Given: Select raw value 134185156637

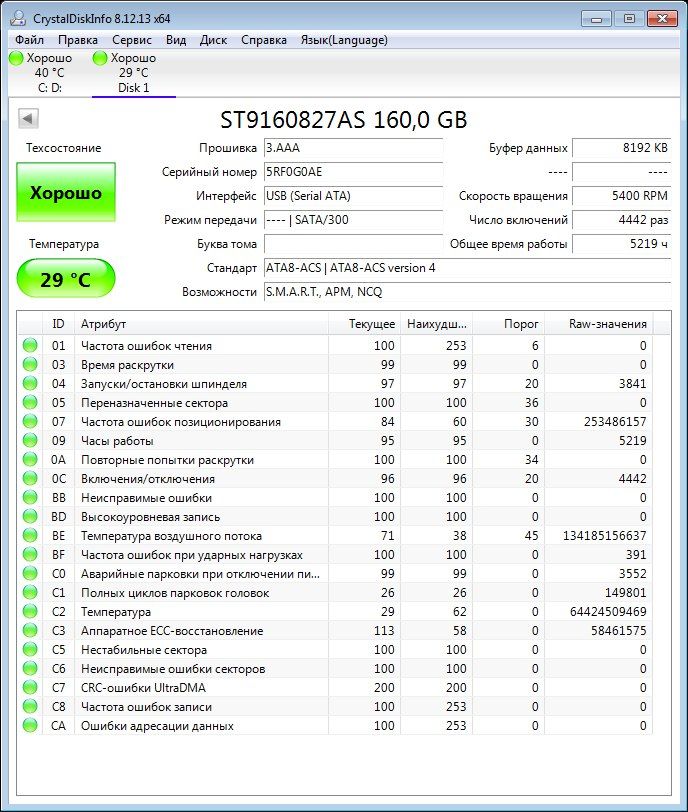Looking at the screenshot, I should pos(605,536).
